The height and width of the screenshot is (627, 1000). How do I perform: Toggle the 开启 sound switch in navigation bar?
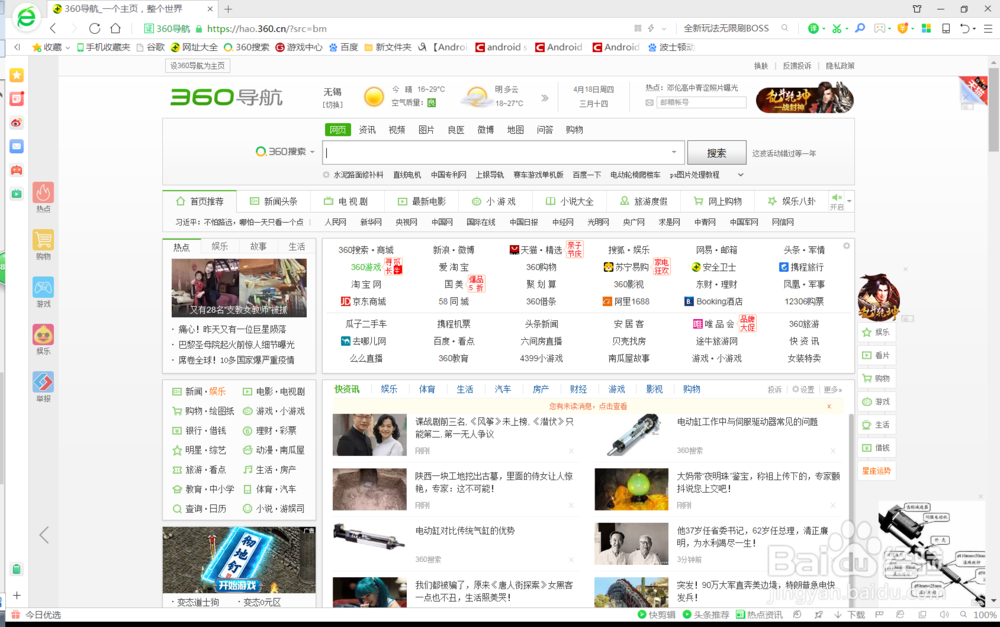point(836,202)
